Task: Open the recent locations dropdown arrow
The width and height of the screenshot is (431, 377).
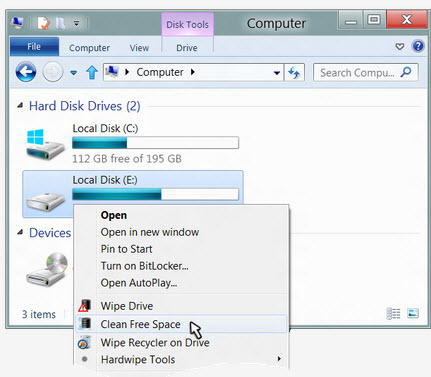Action: [x=74, y=72]
